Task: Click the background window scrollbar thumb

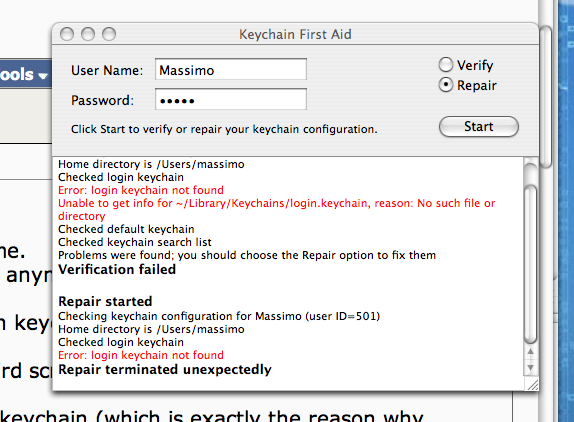Action: point(545,97)
